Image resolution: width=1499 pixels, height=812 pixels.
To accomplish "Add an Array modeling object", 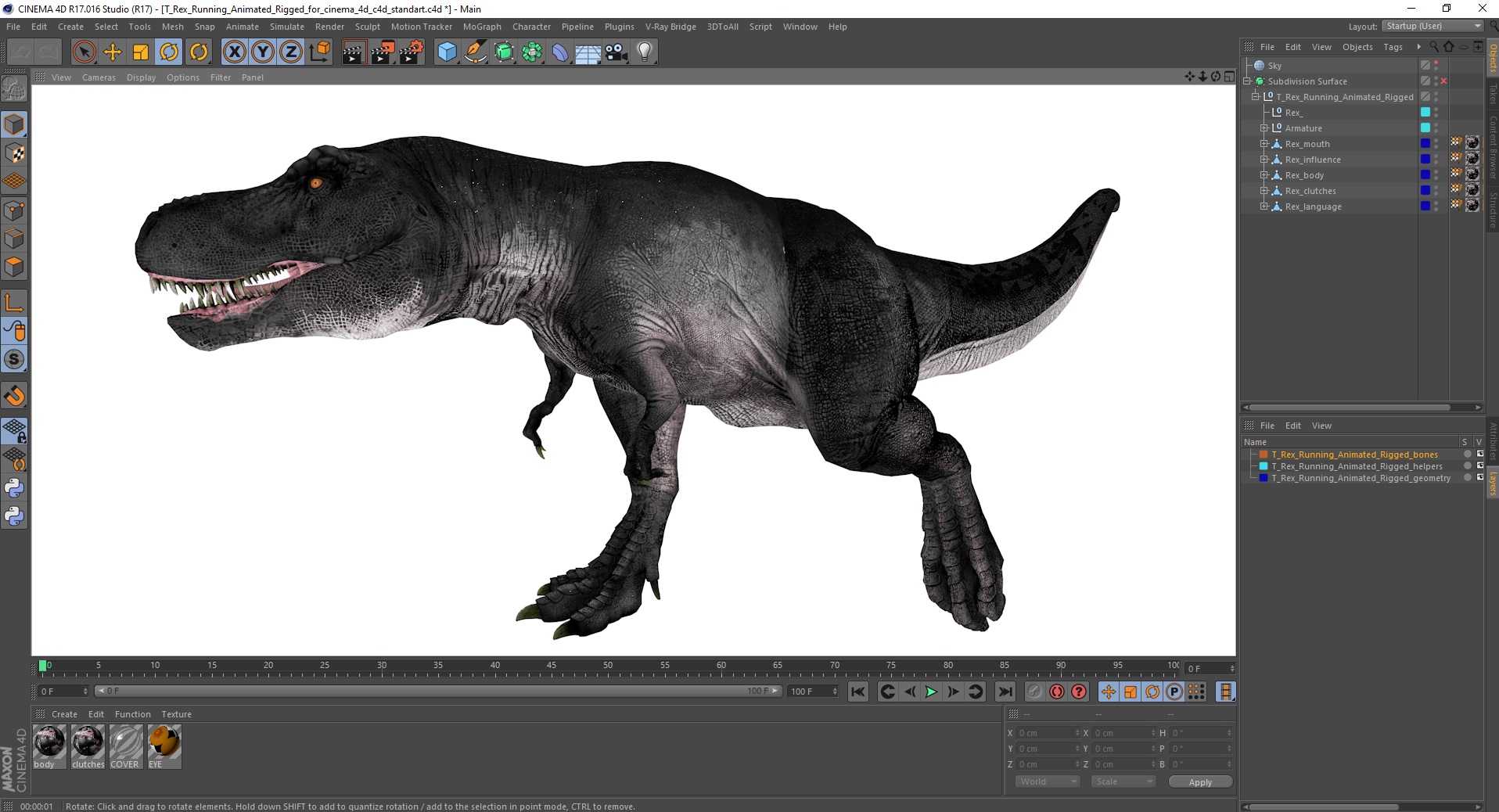I will click(532, 52).
